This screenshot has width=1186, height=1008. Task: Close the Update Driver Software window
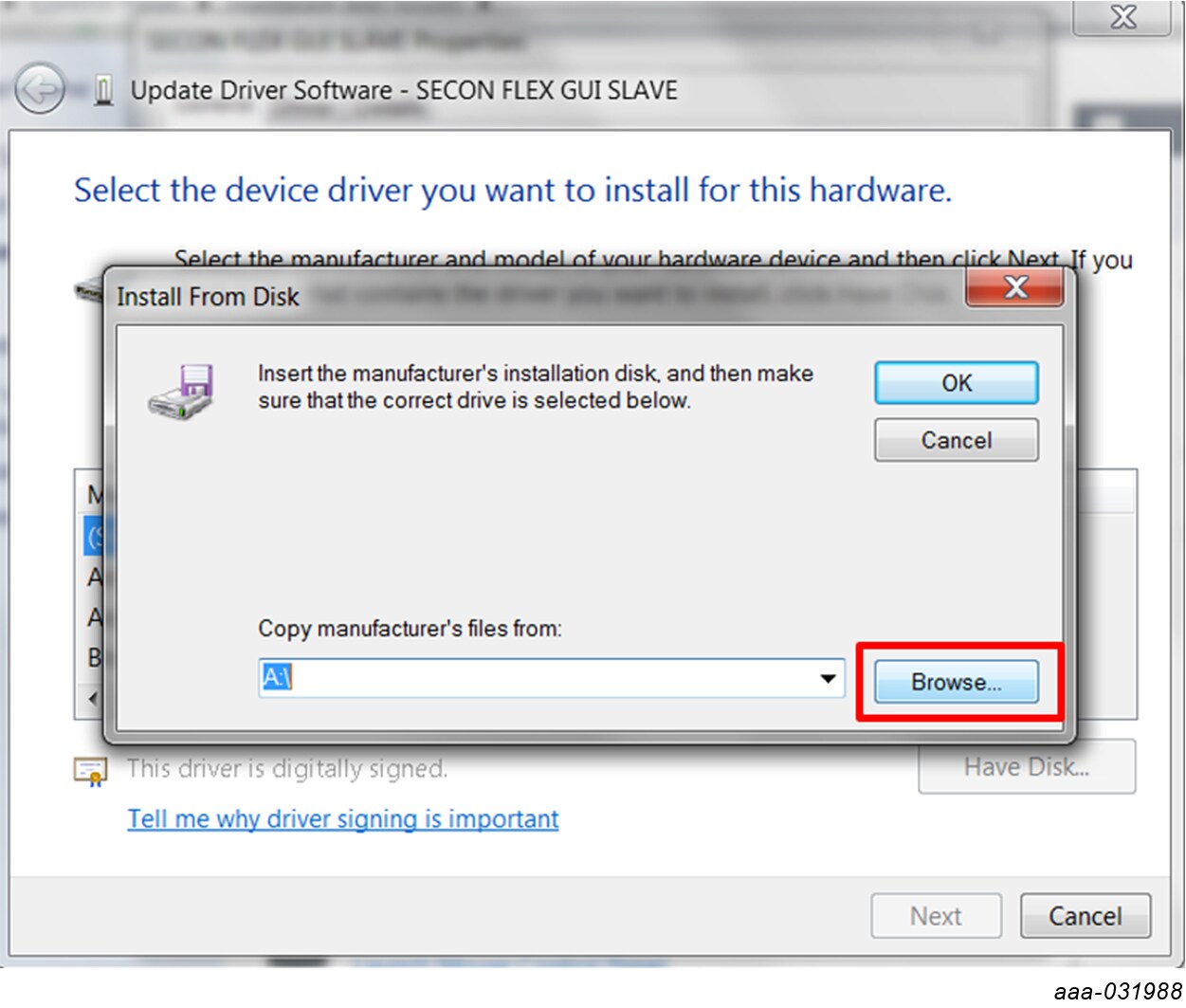coord(1122,17)
